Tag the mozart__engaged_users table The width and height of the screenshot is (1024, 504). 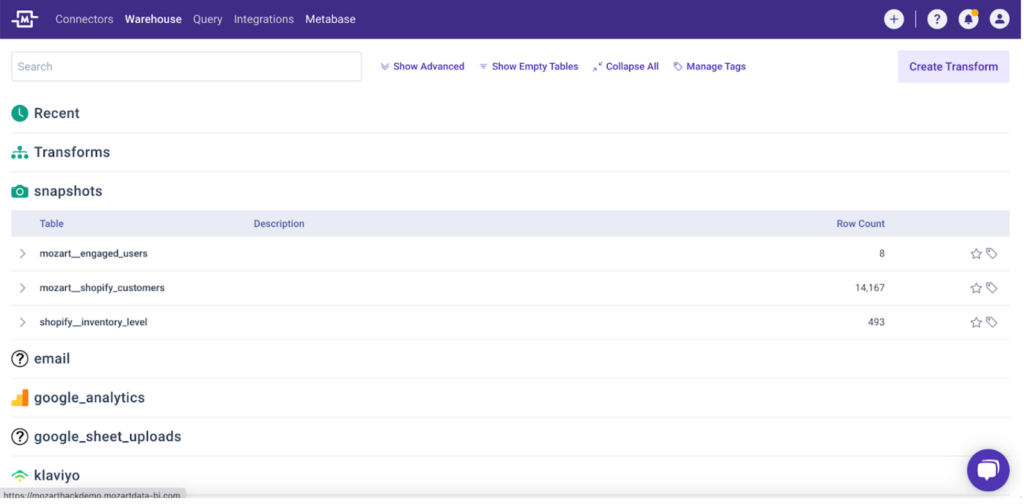(991, 253)
